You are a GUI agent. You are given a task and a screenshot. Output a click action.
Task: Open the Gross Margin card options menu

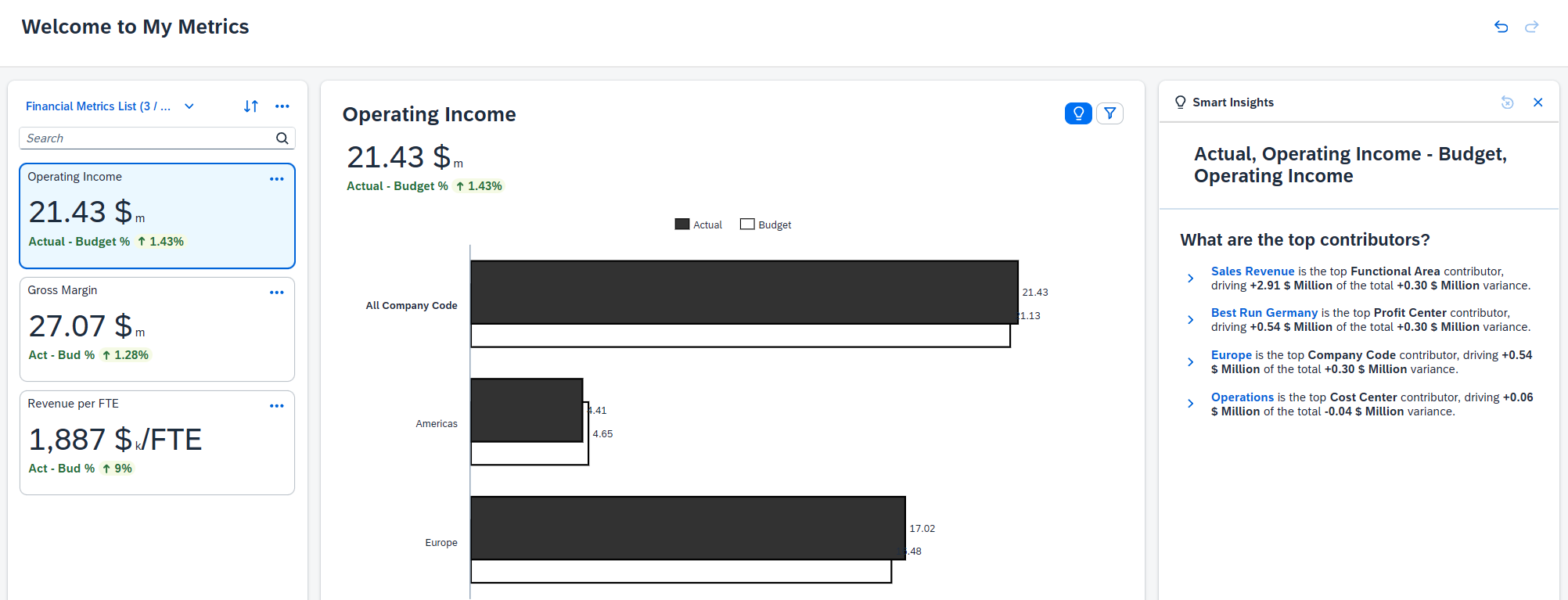[277, 292]
